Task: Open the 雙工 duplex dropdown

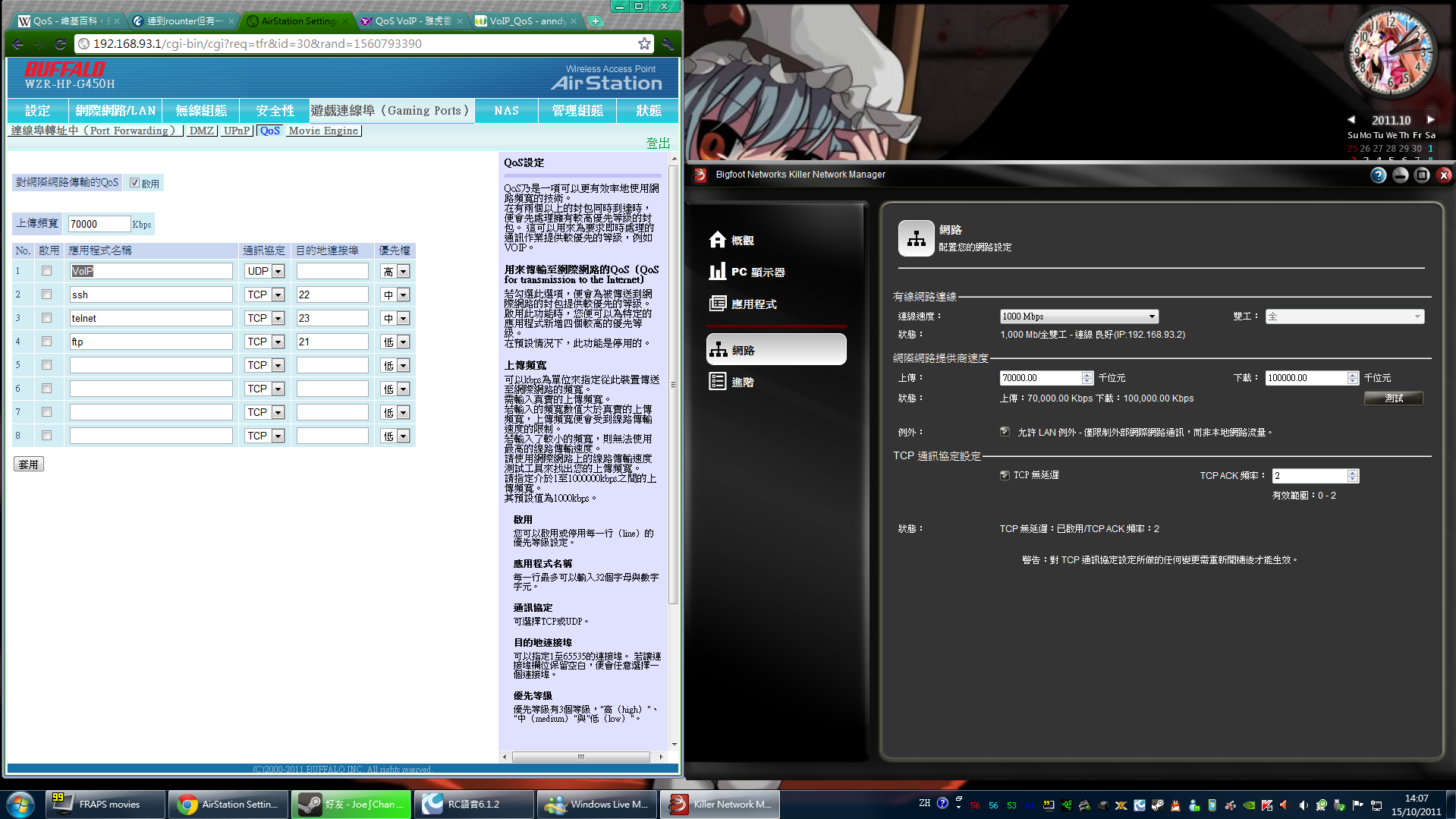Action: (1344, 317)
